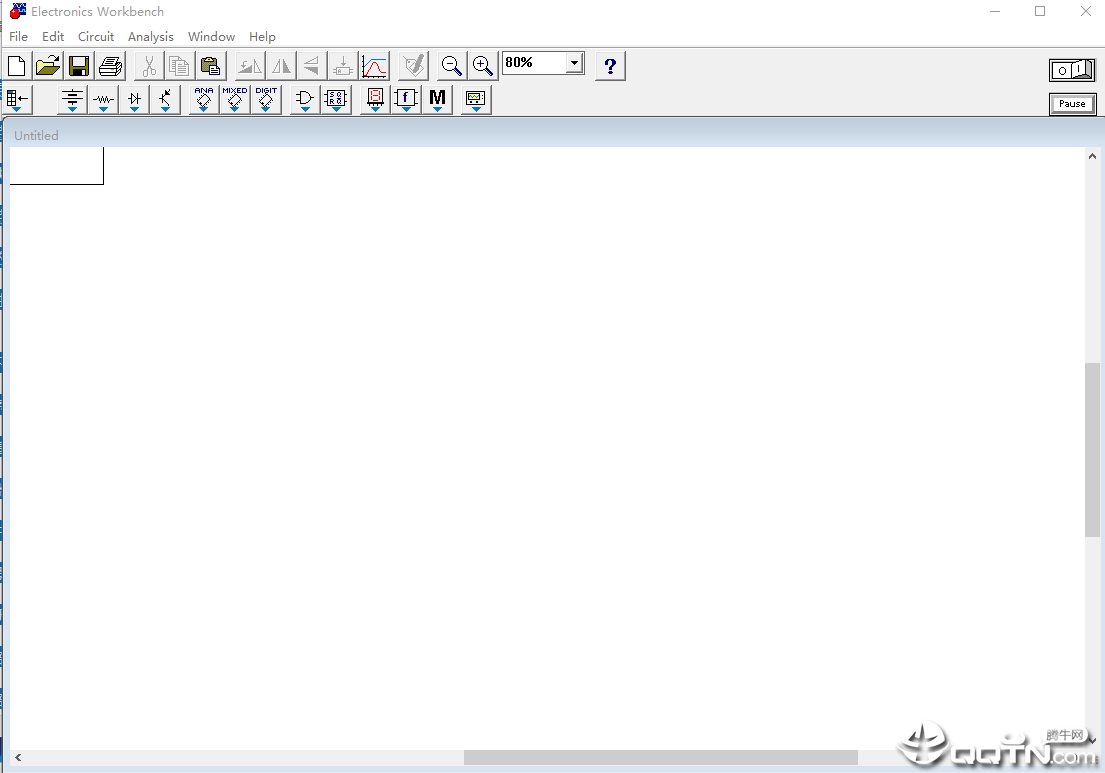
Task: Cut selection with scissors icon
Action: [149, 66]
